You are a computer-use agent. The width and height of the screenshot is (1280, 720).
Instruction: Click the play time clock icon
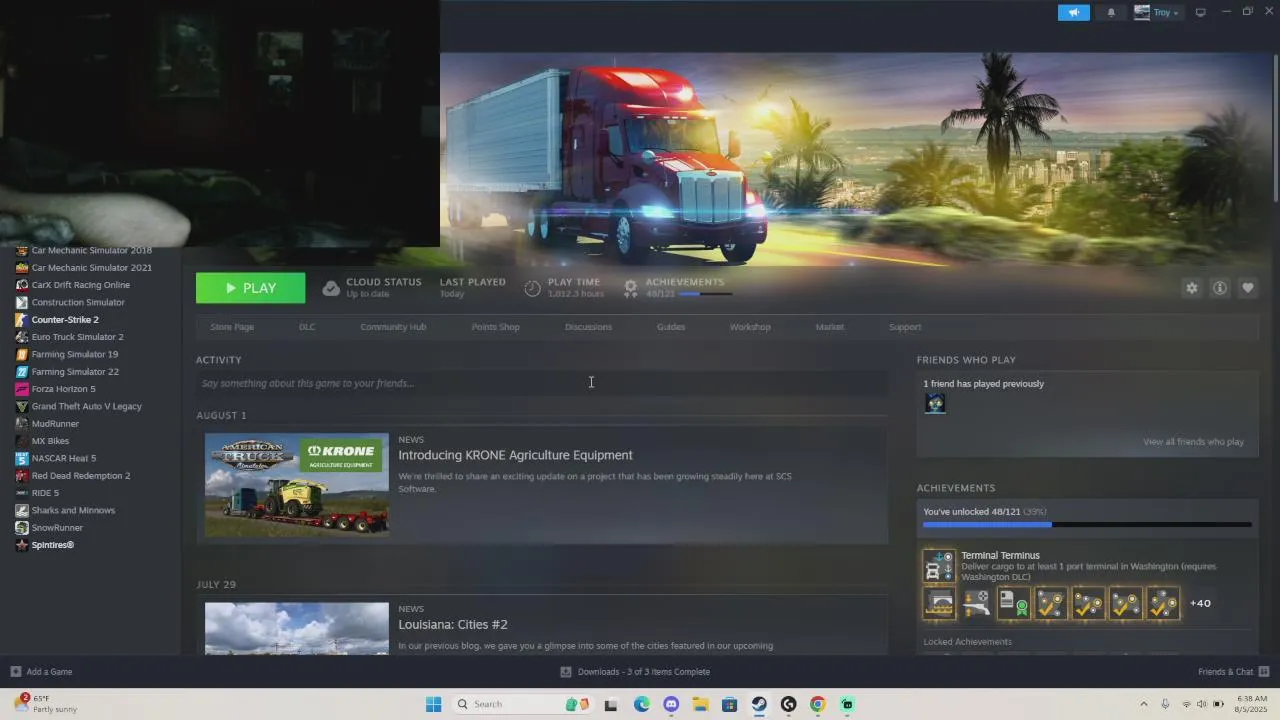[x=533, y=288]
